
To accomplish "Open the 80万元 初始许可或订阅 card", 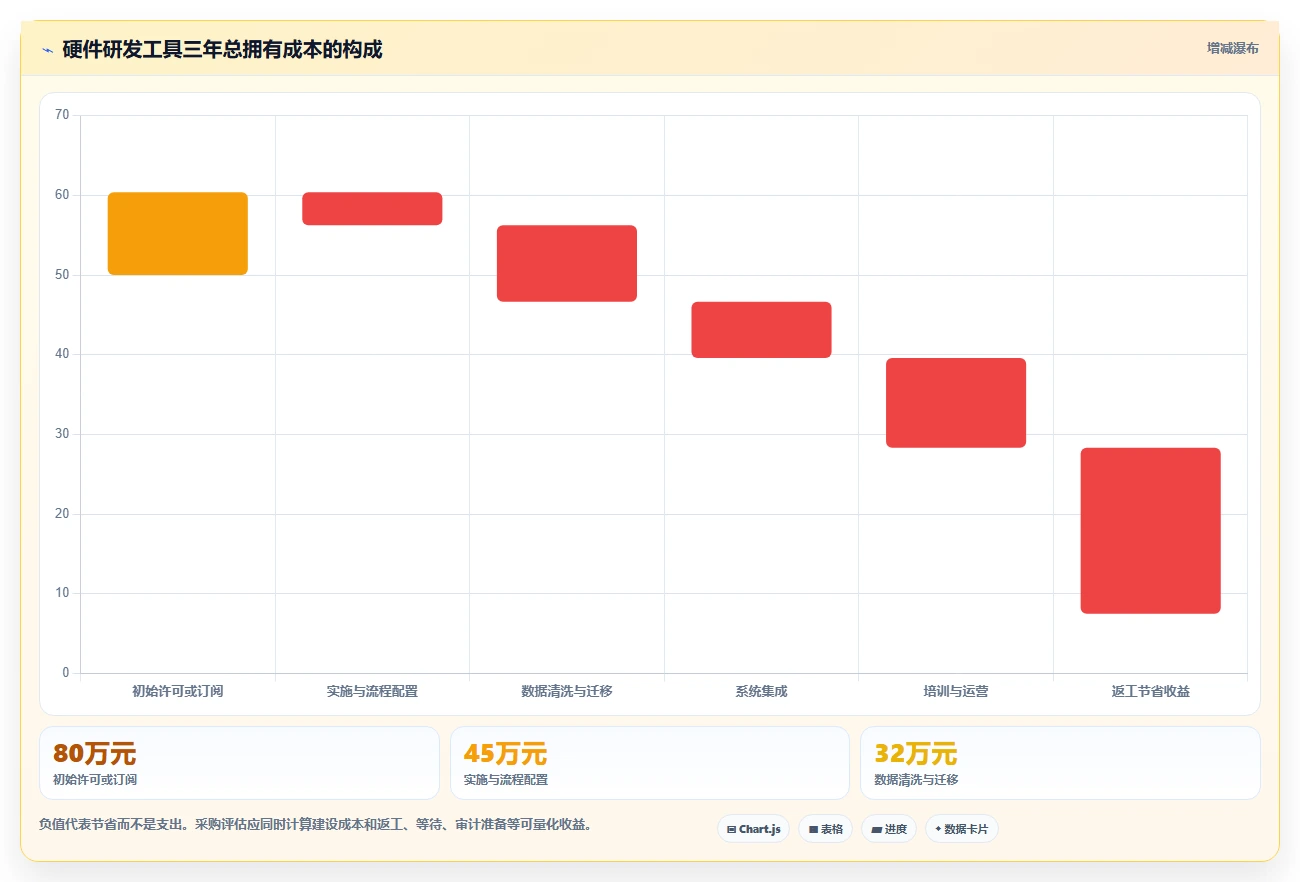I will click(239, 763).
